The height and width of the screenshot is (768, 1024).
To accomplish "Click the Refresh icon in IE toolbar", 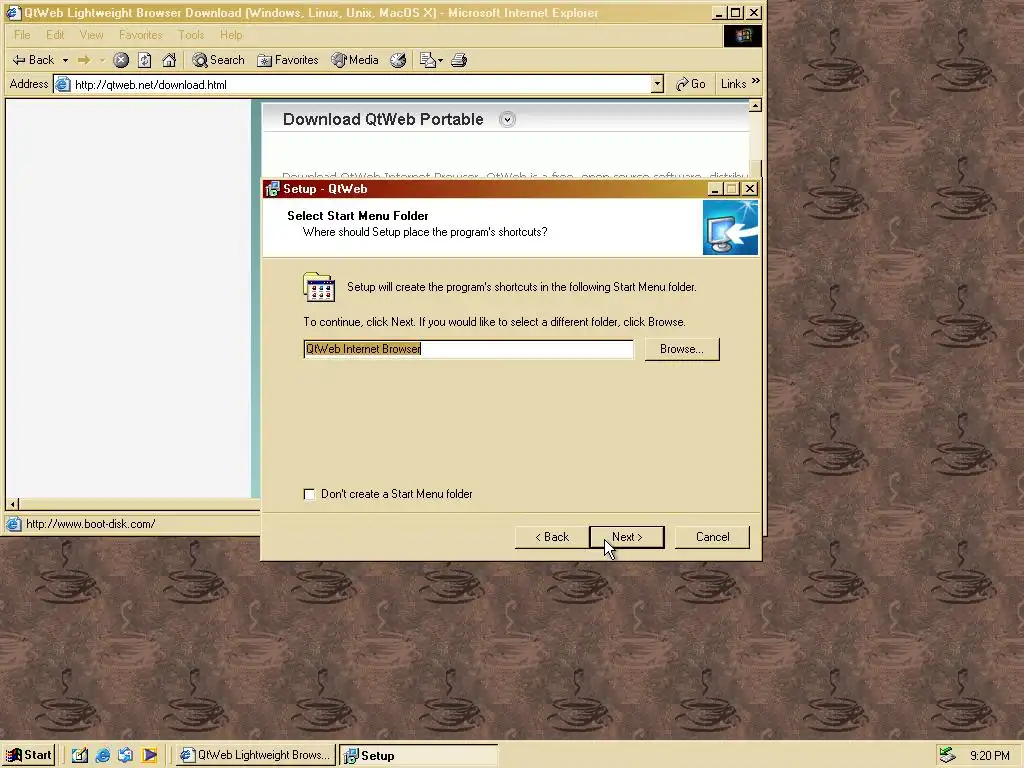I will pos(144,60).
